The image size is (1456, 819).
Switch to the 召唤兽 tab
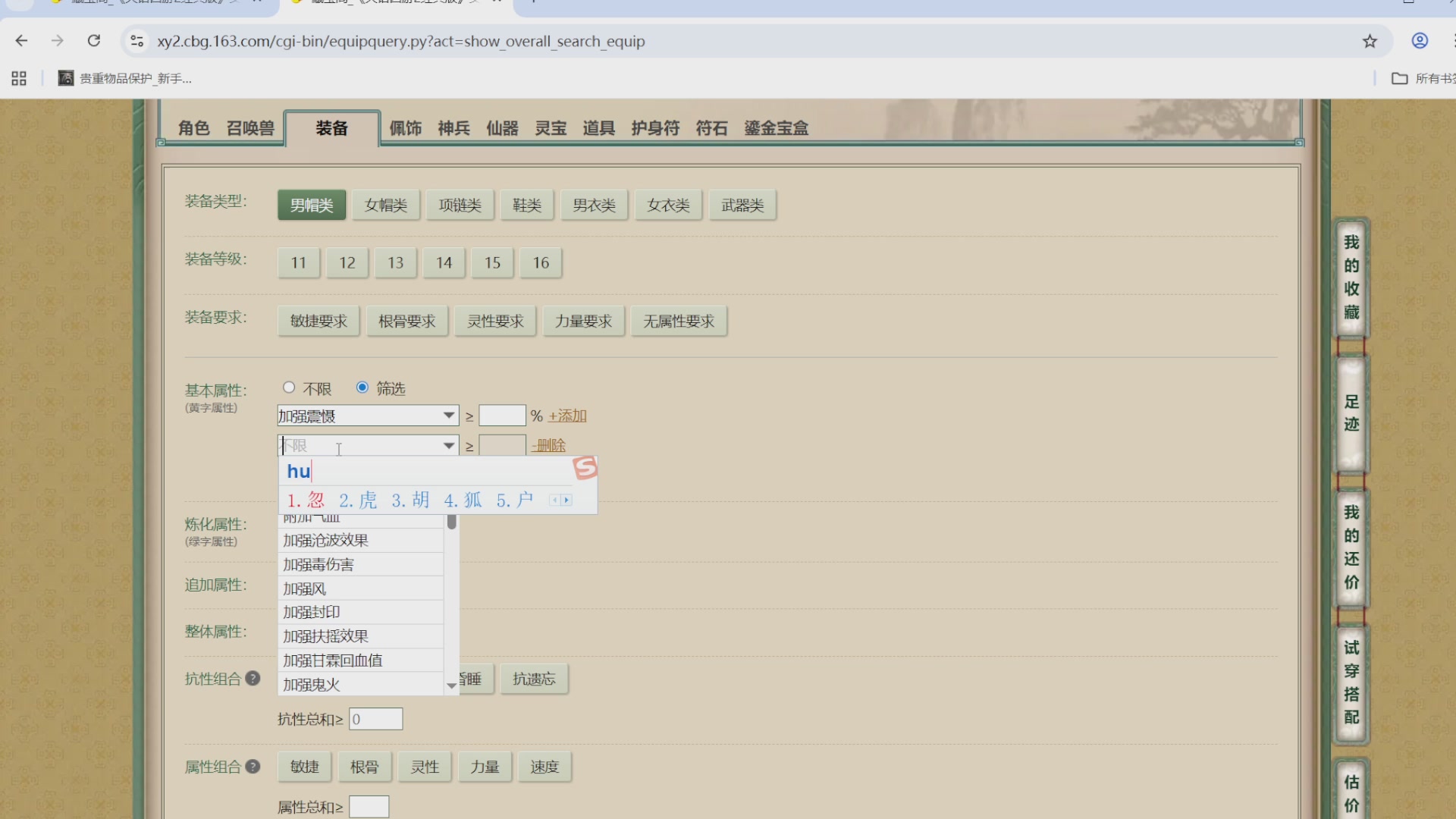tap(250, 128)
